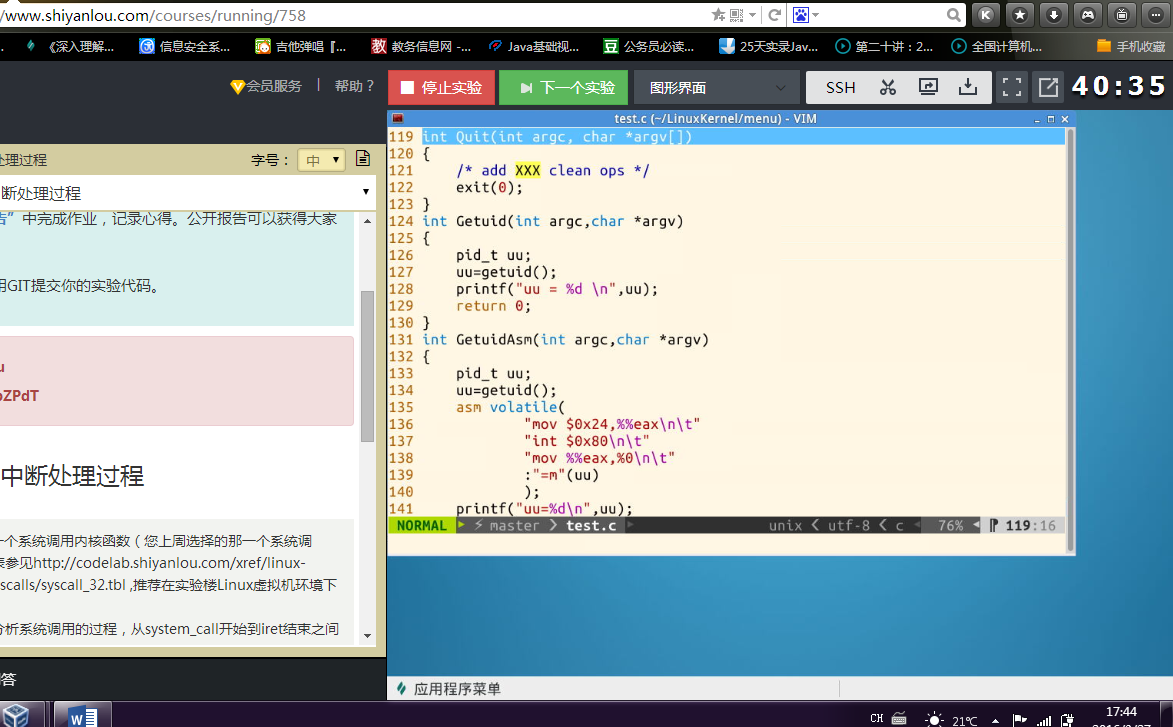The image size is (1173, 727).
Task: Click the VIM window menu icon in title bar
Action: coord(398,118)
